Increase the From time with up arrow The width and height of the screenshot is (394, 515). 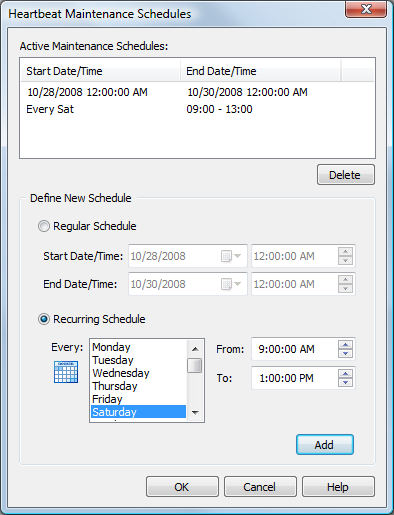click(345, 345)
